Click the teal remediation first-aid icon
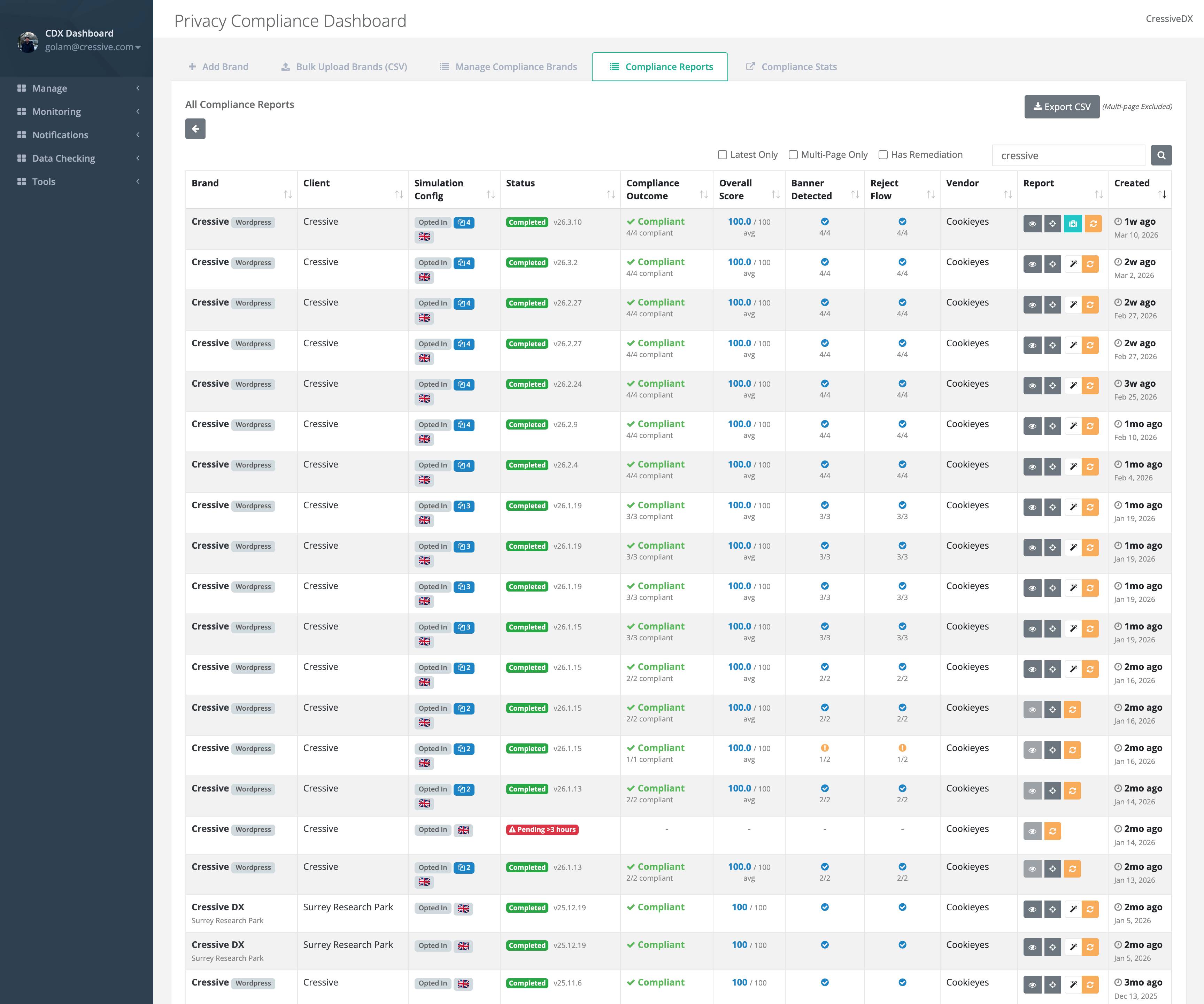Viewport: 1204px width, 1004px height. (x=1073, y=224)
